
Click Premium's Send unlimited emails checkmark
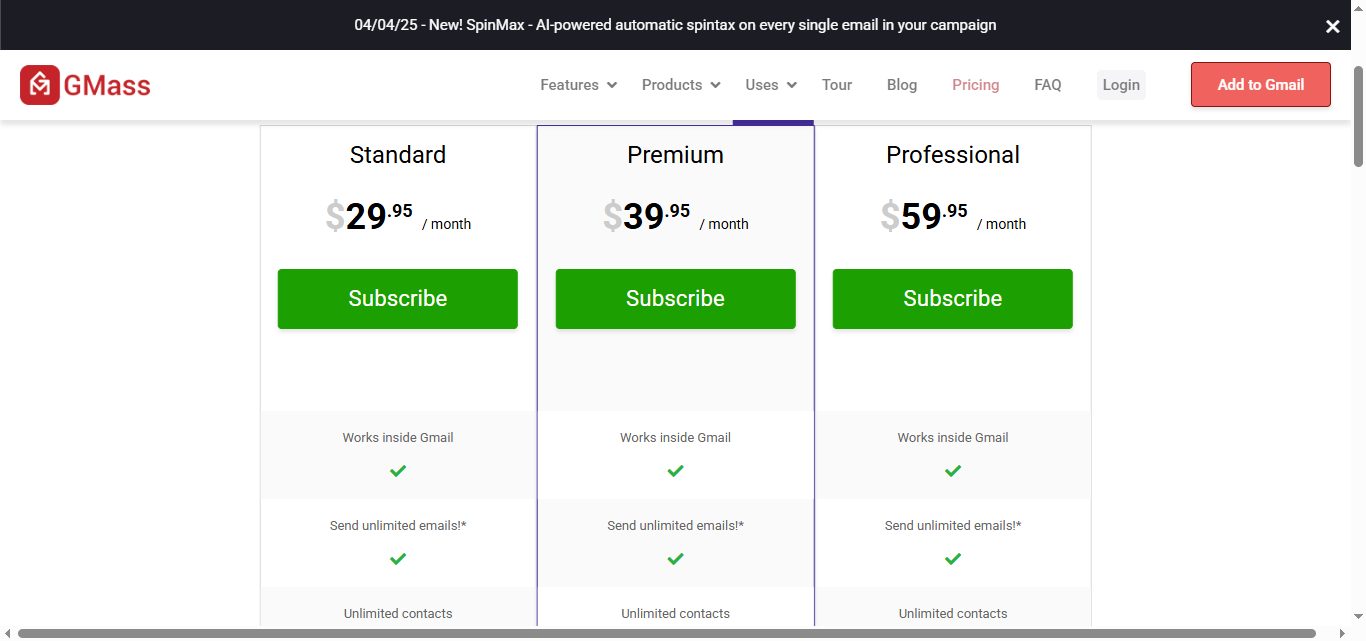[x=675, y=559]
